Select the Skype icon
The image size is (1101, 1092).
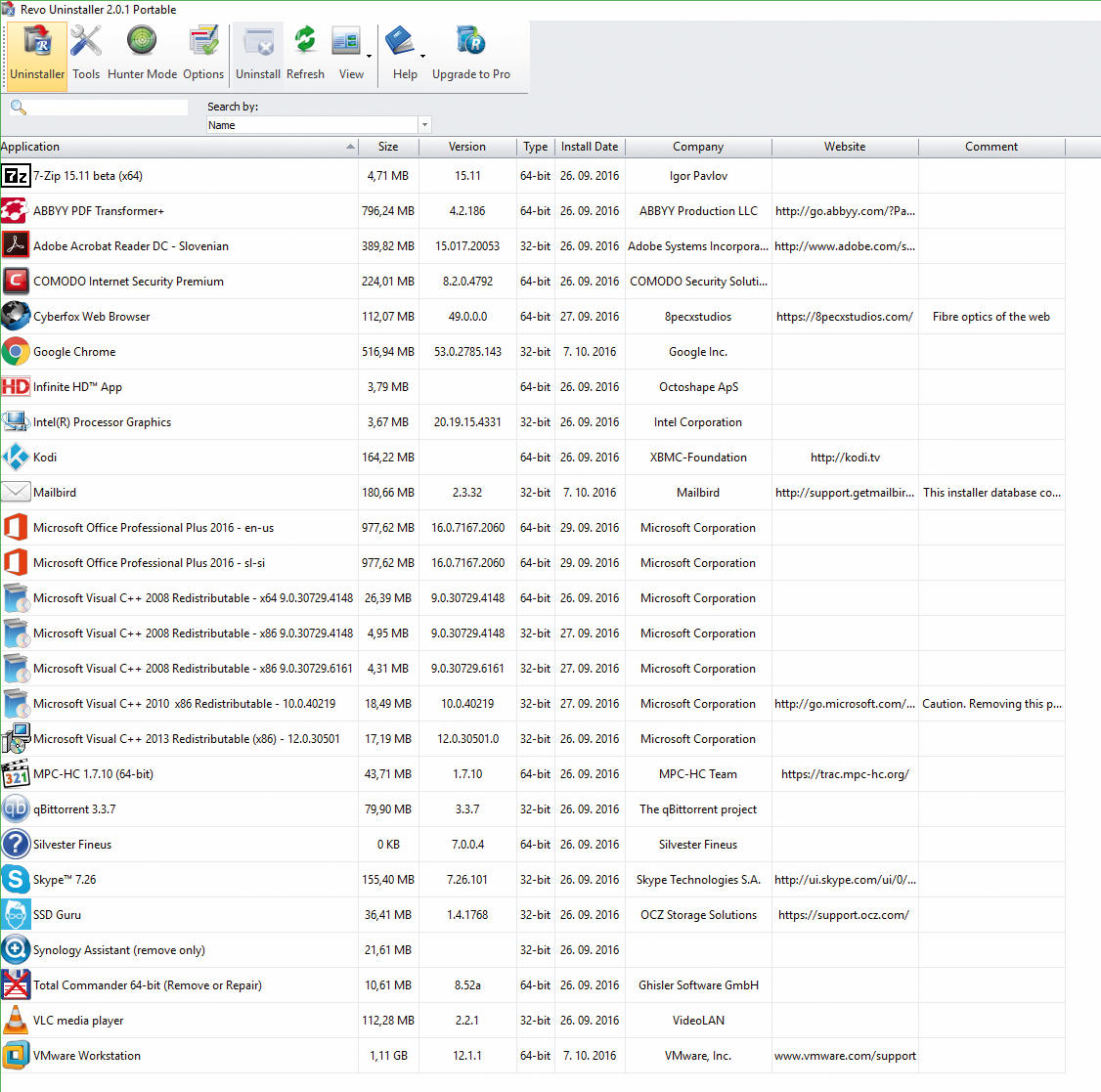click(16, 879)
